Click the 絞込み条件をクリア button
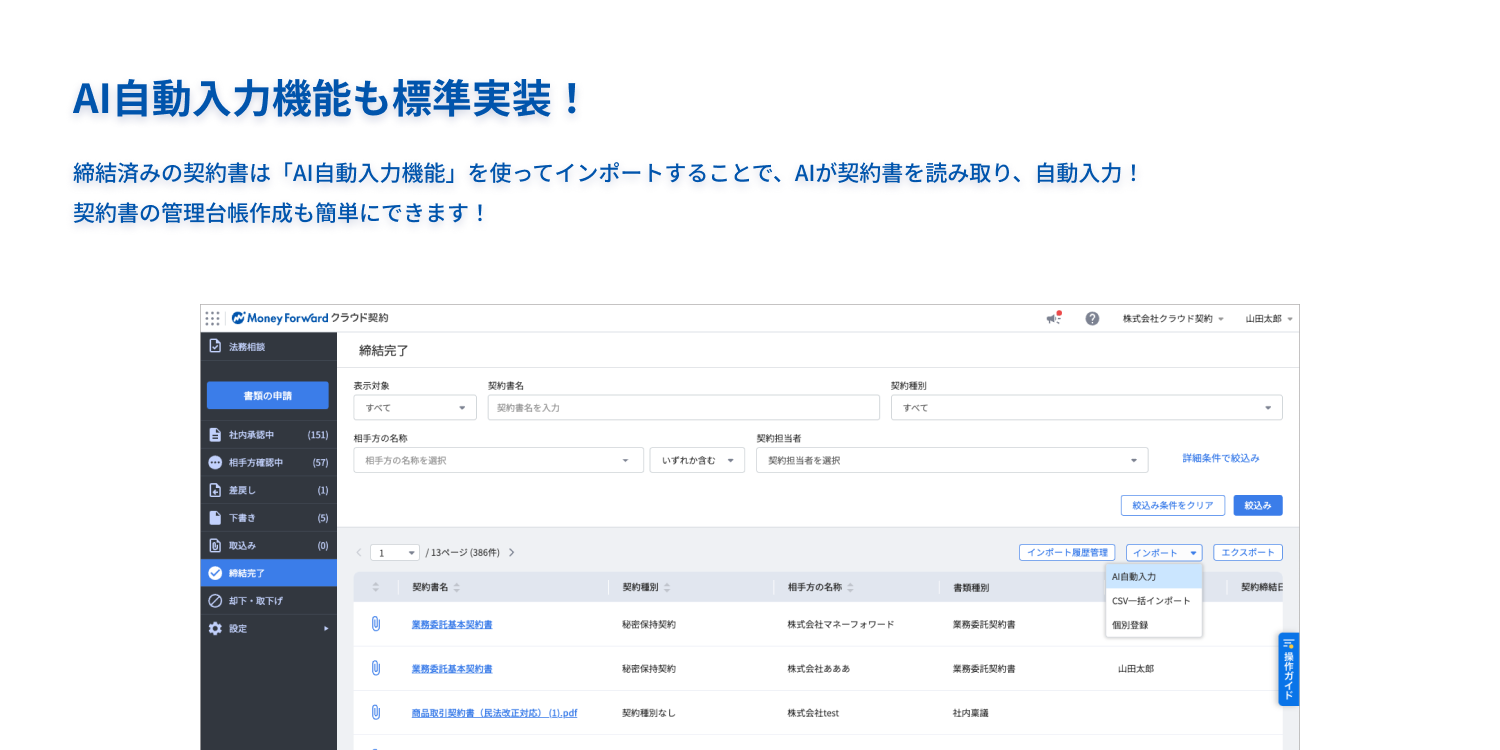1500x750 pixels. [1173, 505]
